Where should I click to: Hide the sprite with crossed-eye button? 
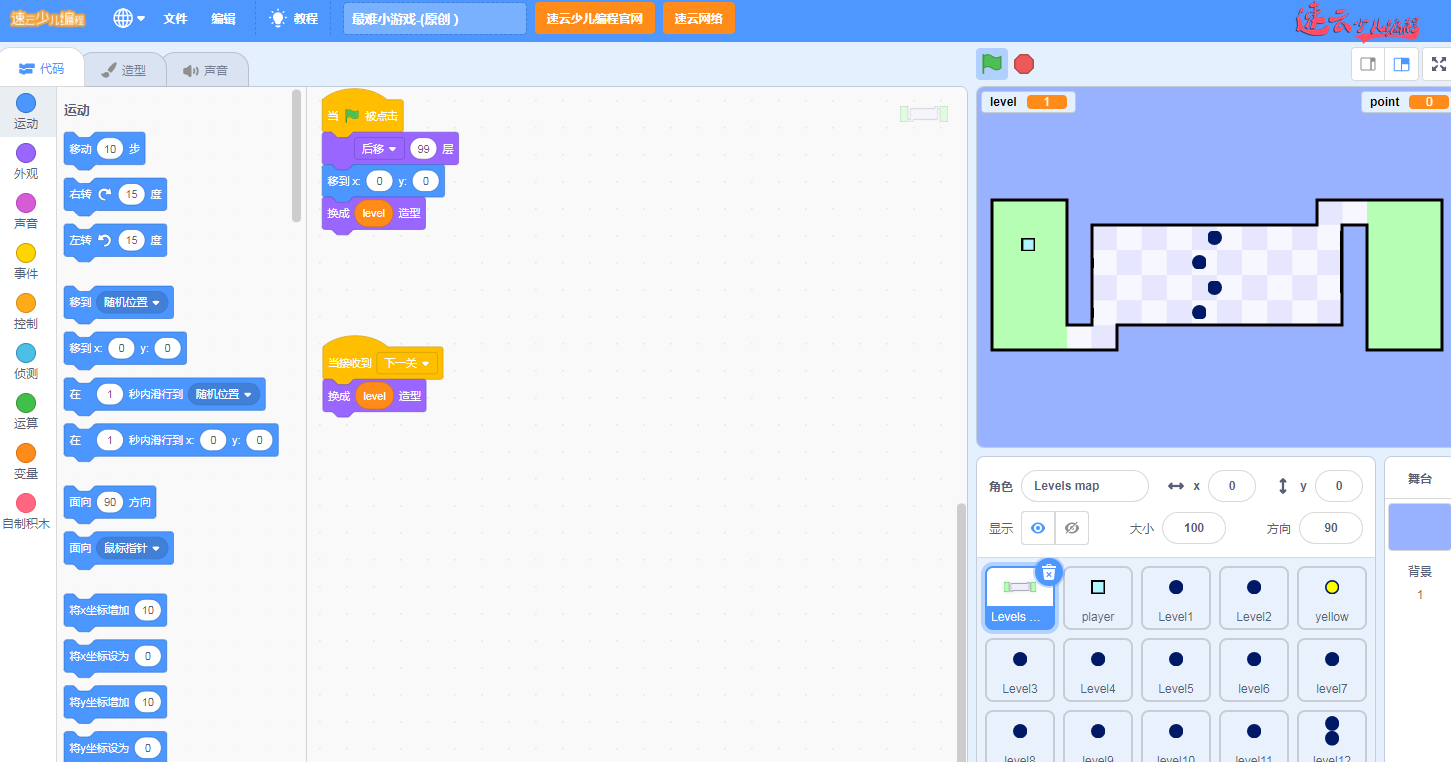click(1072, 528)
